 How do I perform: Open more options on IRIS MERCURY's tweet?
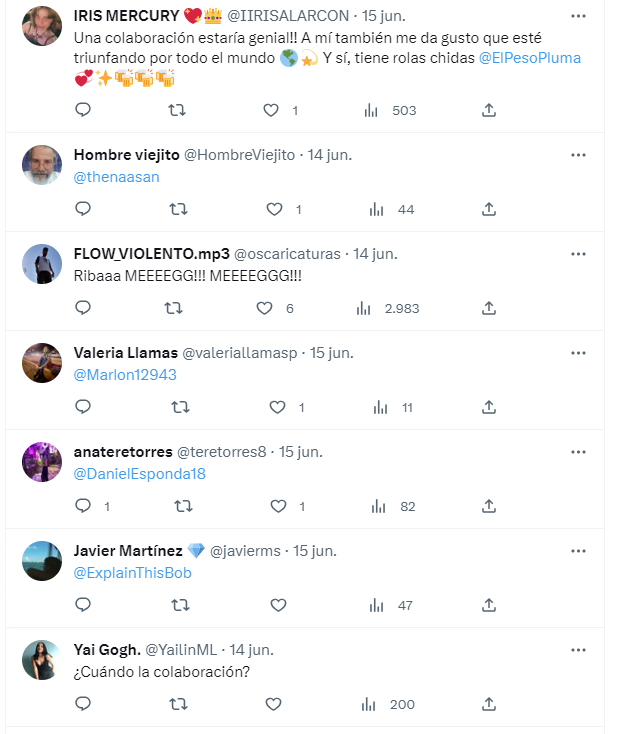click(578, 16)
